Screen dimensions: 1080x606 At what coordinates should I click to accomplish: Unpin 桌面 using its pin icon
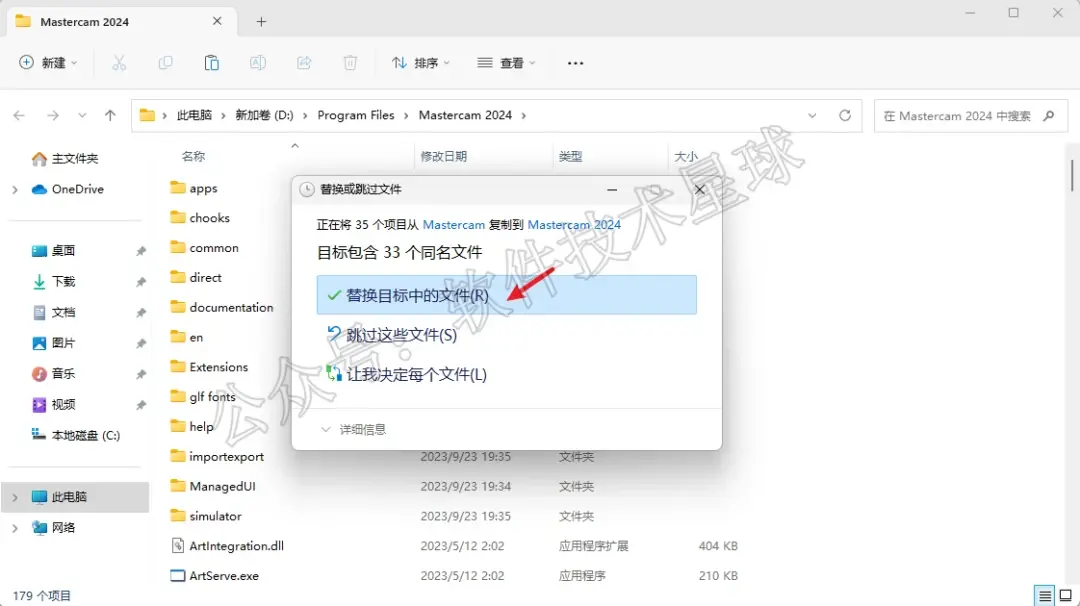pyautogui.click(x=141, y=251)
